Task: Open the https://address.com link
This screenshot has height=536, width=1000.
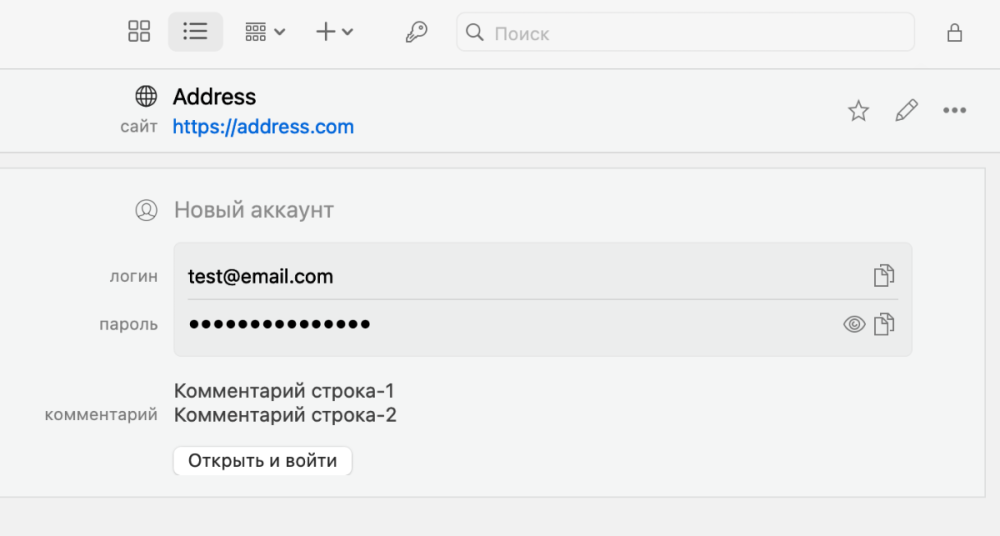Action: click(x=263, y=126)
